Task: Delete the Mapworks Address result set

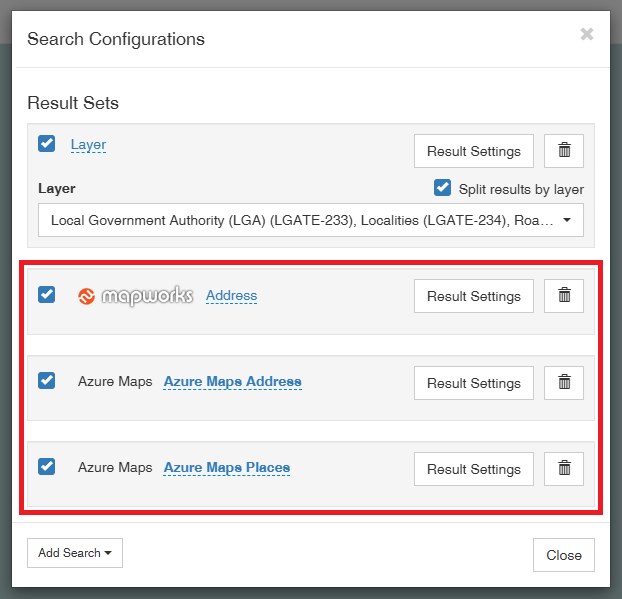Action: click(564, 296)
